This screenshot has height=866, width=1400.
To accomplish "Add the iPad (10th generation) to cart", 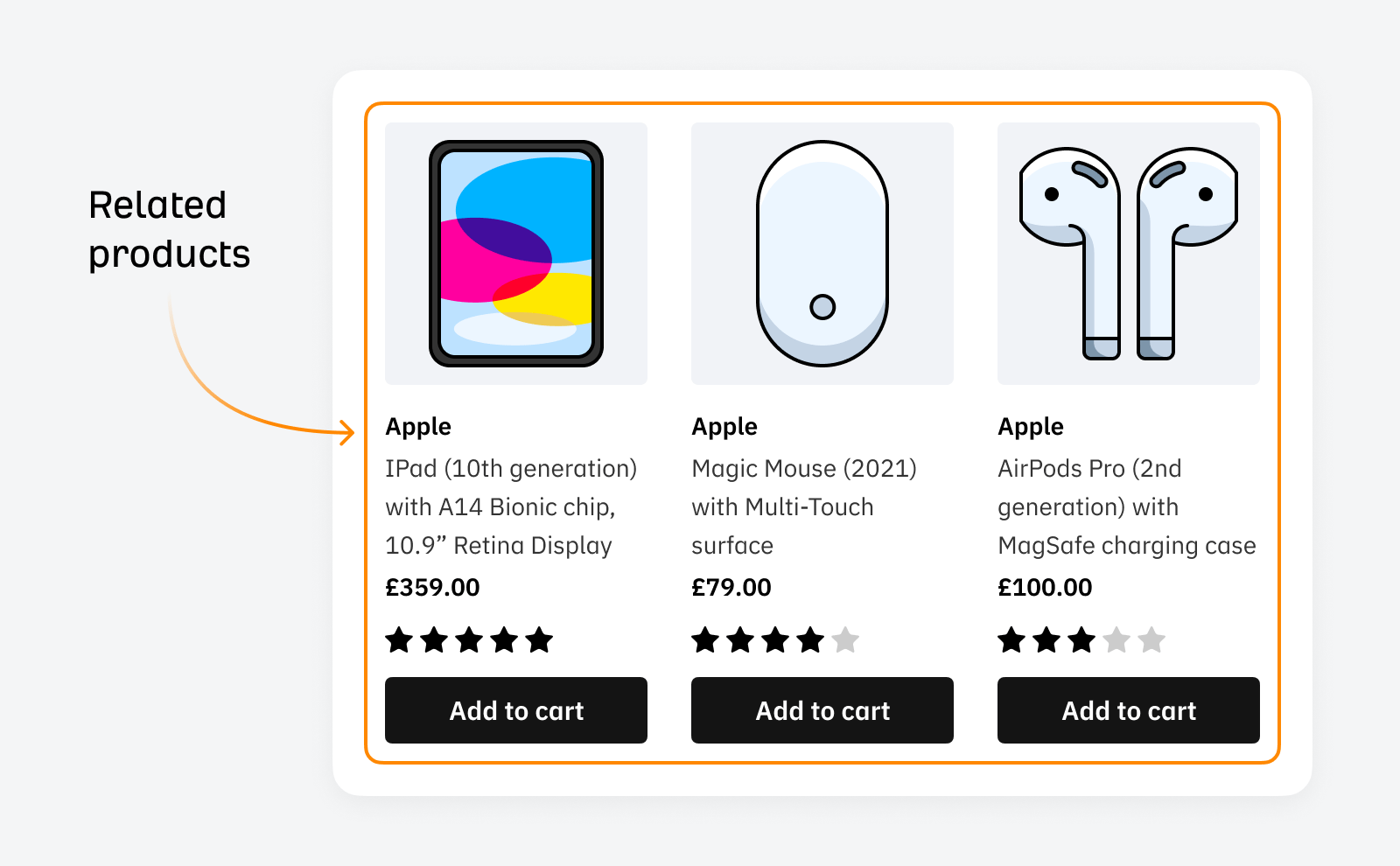I will coord(516,710).
